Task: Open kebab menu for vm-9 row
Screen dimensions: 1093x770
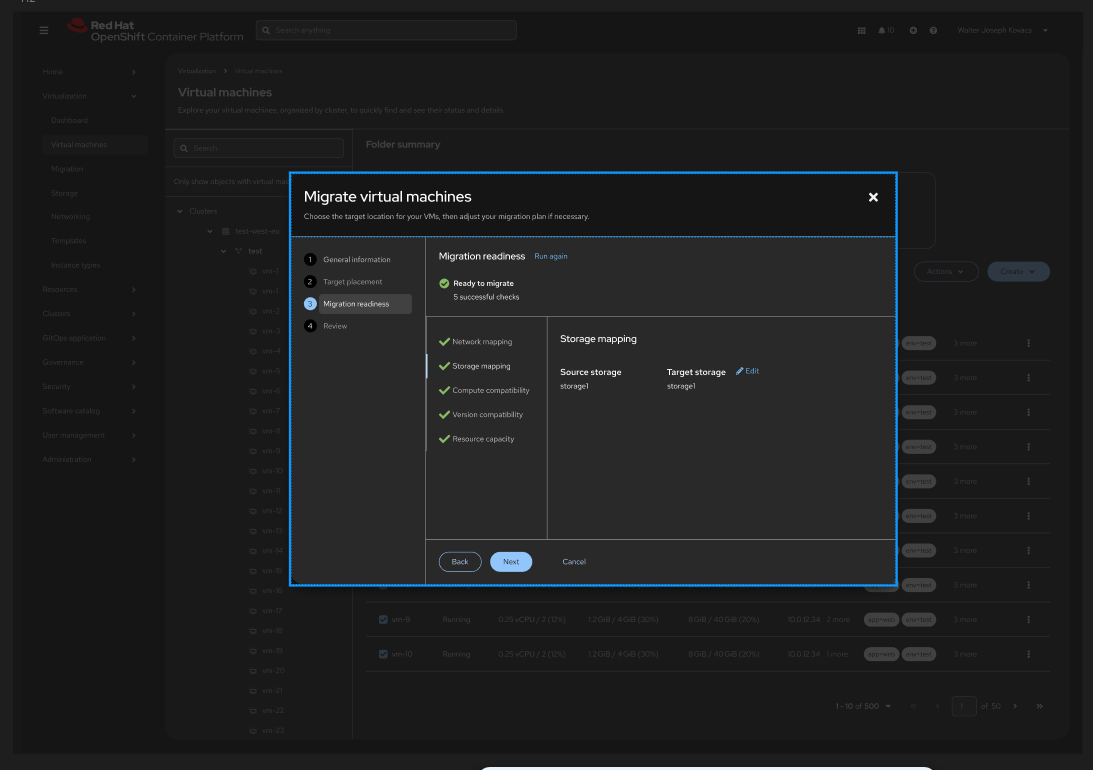Action: click(x=1028, y=620)
